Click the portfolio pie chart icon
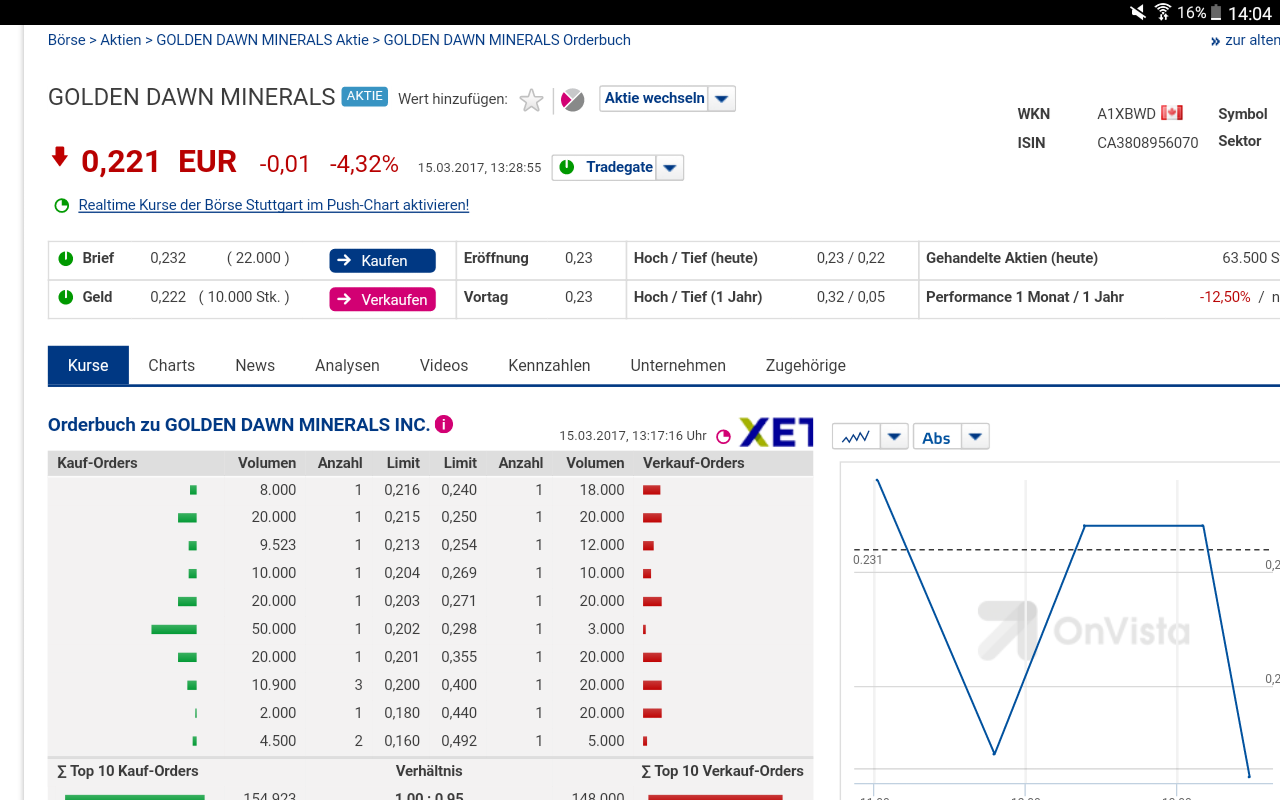This screenshot has width=1280, height=800. click(x=572, y=100)
